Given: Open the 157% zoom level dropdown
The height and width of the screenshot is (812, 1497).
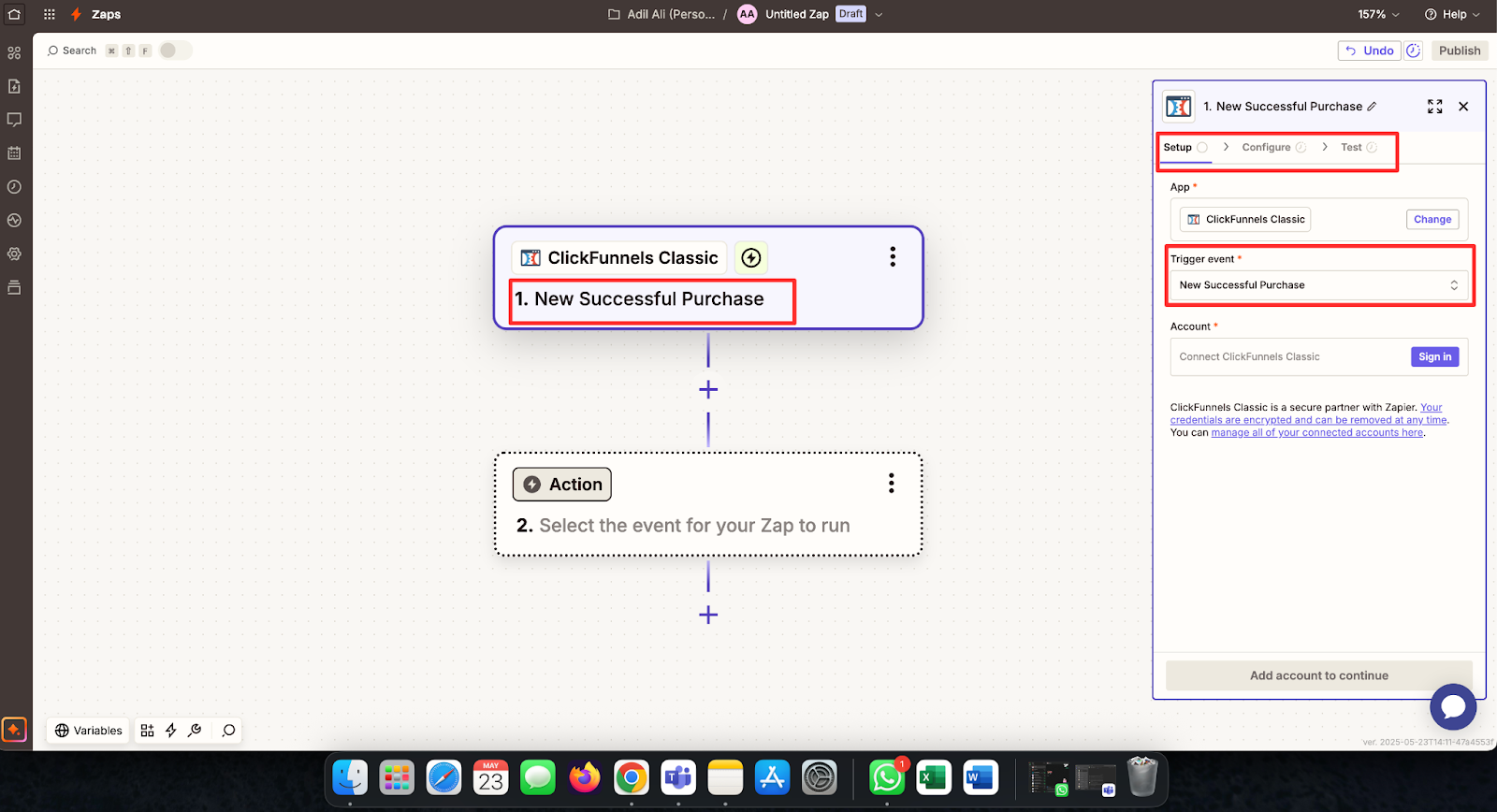Looking at the screenshot, I should (x=1379, y=14).
